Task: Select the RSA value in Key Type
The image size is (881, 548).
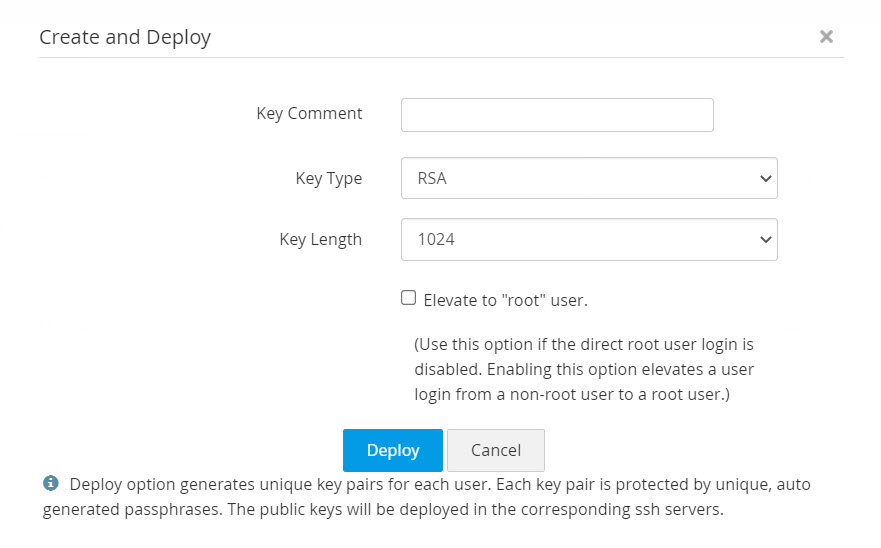Action: pos(431,179)
